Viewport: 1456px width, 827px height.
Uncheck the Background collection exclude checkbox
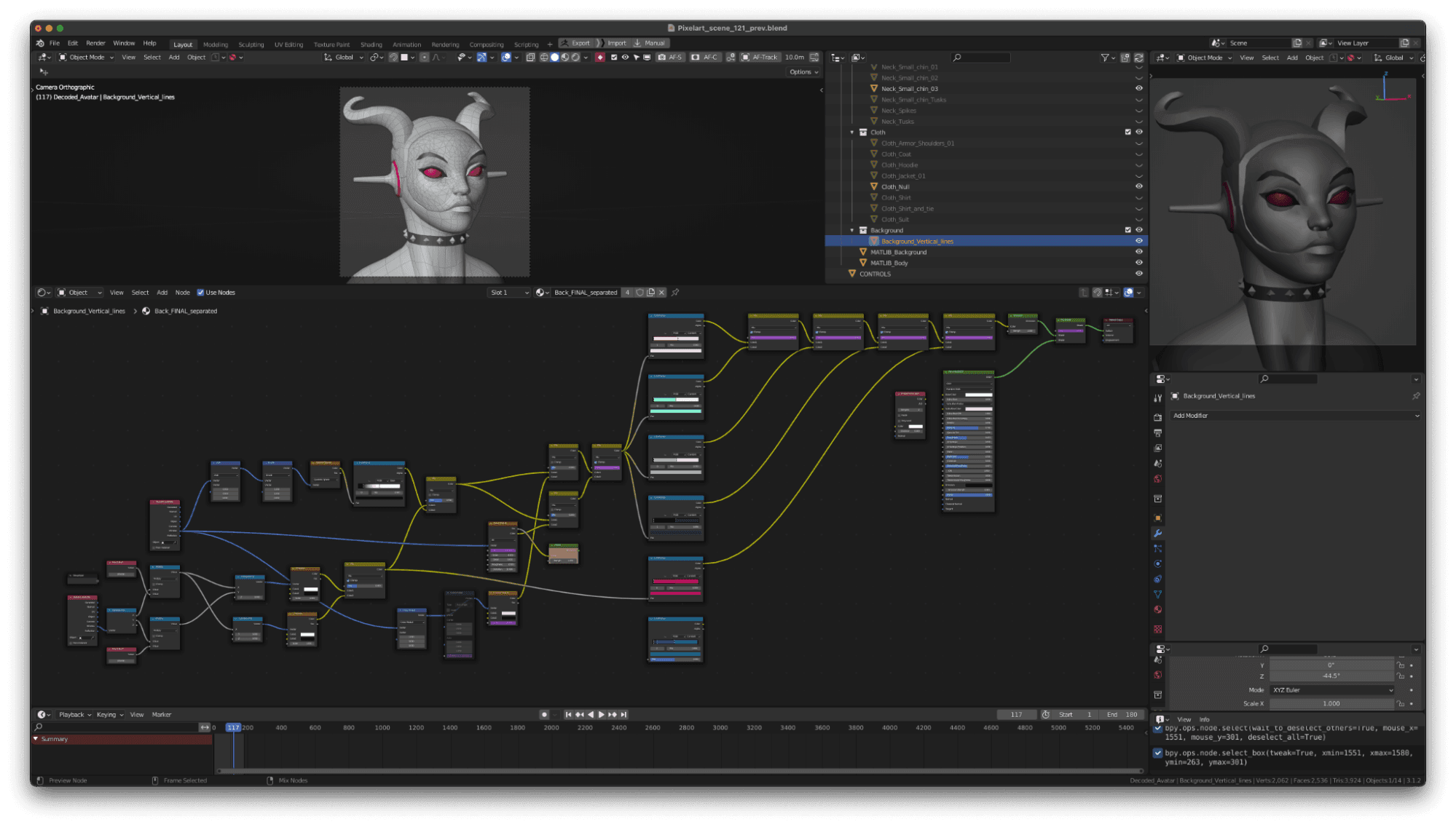point(1128,231)
